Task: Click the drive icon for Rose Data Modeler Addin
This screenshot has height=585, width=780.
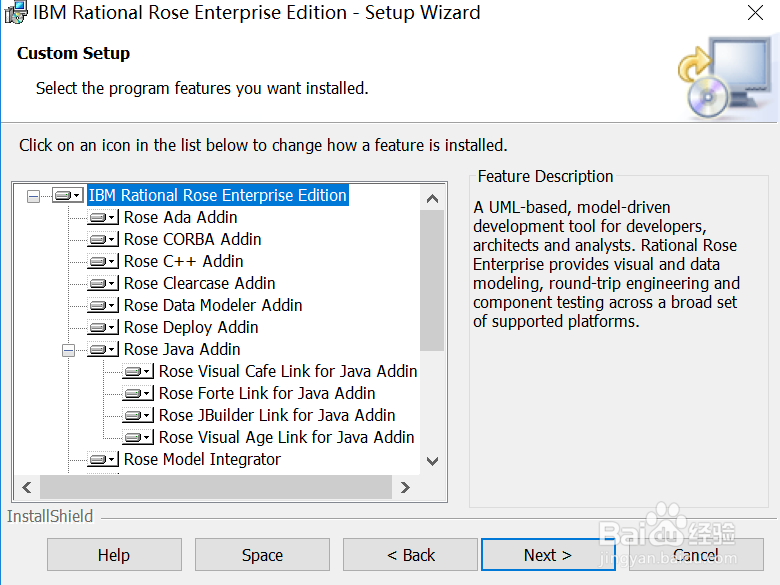Action: (x=103, y=306)
